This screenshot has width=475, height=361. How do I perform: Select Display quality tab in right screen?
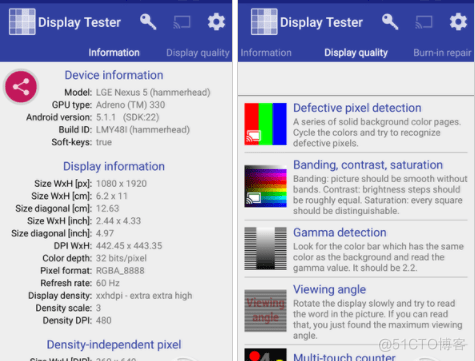coord(356,53)
